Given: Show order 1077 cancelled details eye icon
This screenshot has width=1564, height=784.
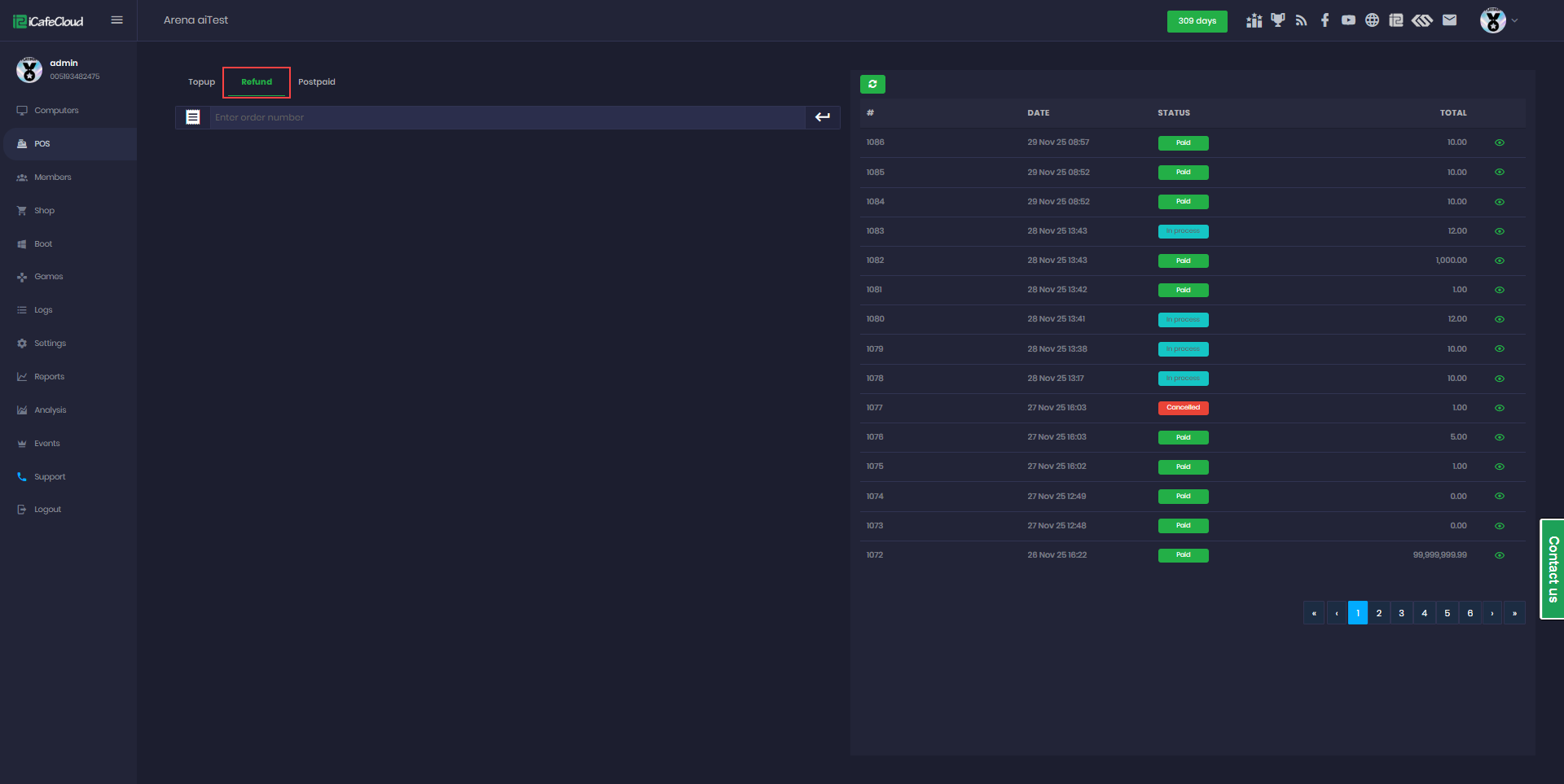Looking at the screenshot, I should point(1499,408).
